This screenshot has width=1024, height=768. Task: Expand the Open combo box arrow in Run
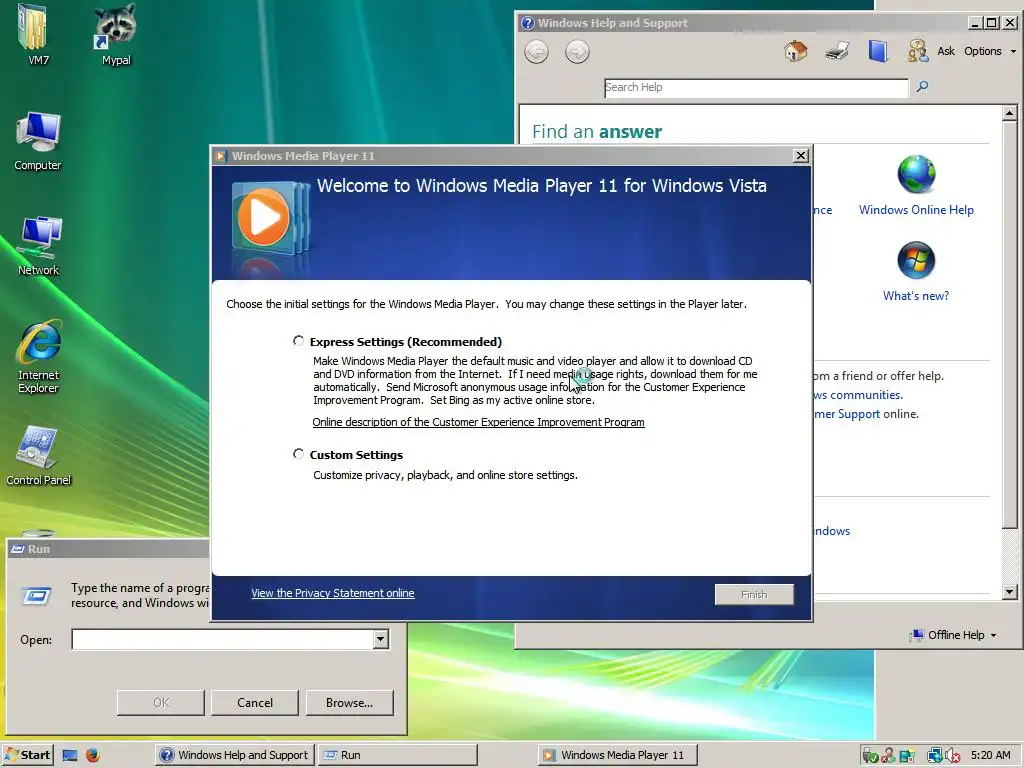coord(381,639)
